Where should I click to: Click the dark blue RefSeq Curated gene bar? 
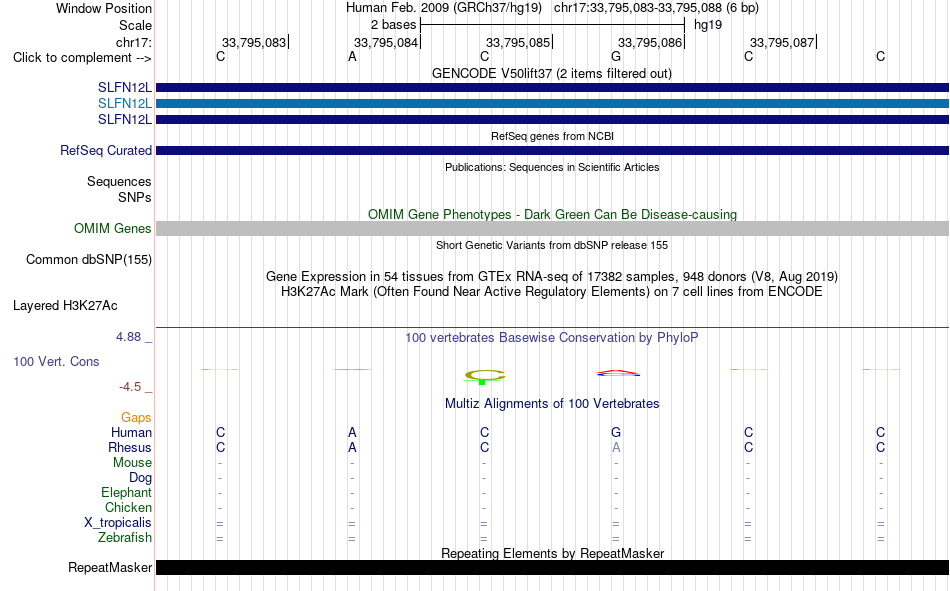coord(552,150)
